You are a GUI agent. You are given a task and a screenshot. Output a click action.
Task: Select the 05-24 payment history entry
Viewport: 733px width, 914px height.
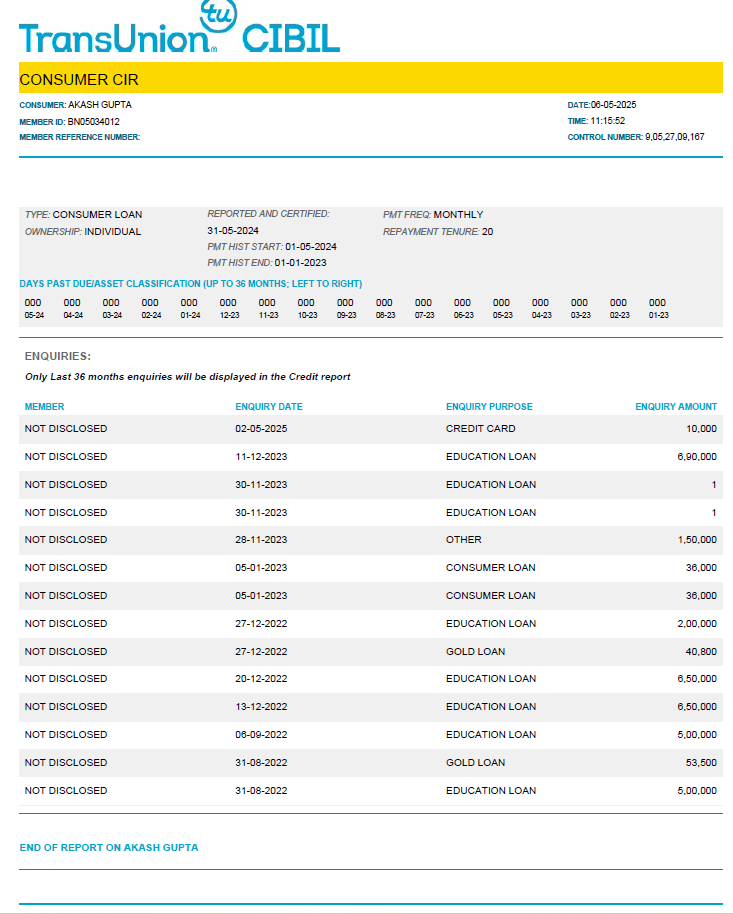tap(33, 308)
